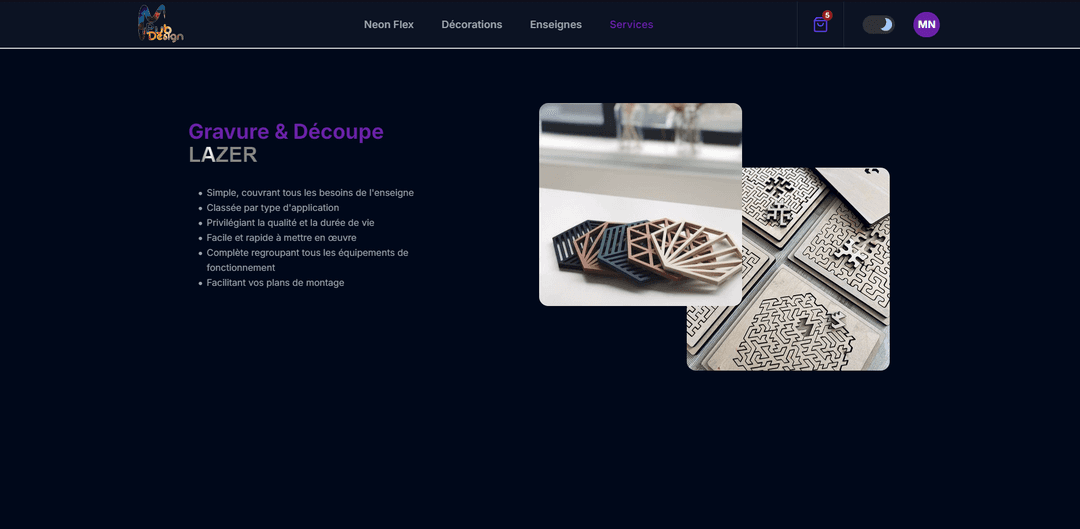Click 'Privilégiant la qualité' bullet item
1080x529 pixels.
(291, 222)
